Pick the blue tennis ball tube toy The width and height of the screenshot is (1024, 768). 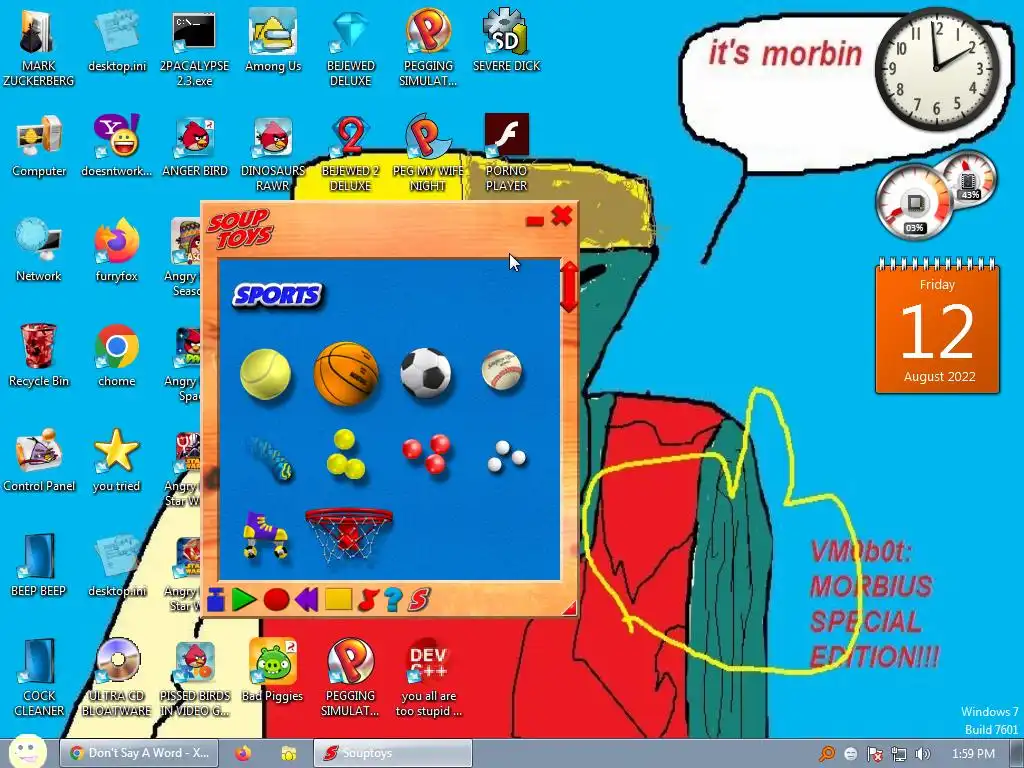pos(272,458)
